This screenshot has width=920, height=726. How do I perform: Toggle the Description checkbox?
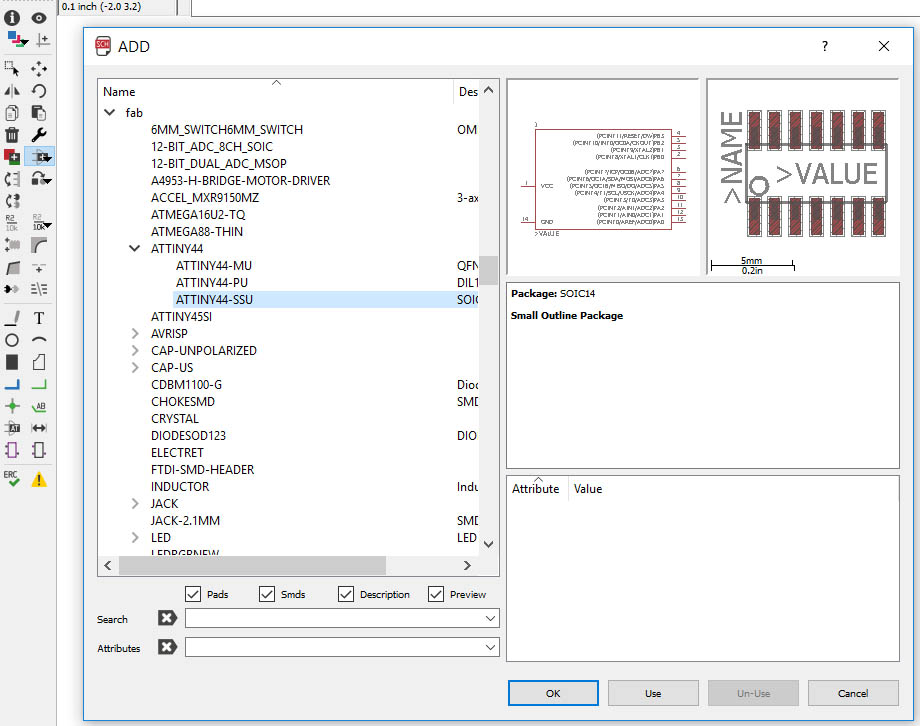pos(346,594)
